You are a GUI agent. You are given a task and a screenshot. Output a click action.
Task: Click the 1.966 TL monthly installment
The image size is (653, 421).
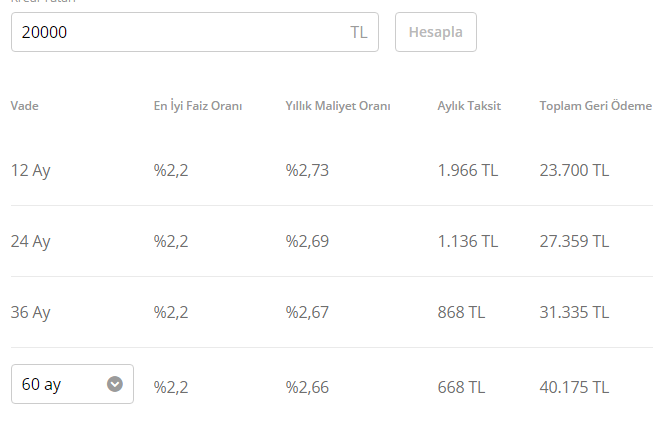[x=468, y=170]
